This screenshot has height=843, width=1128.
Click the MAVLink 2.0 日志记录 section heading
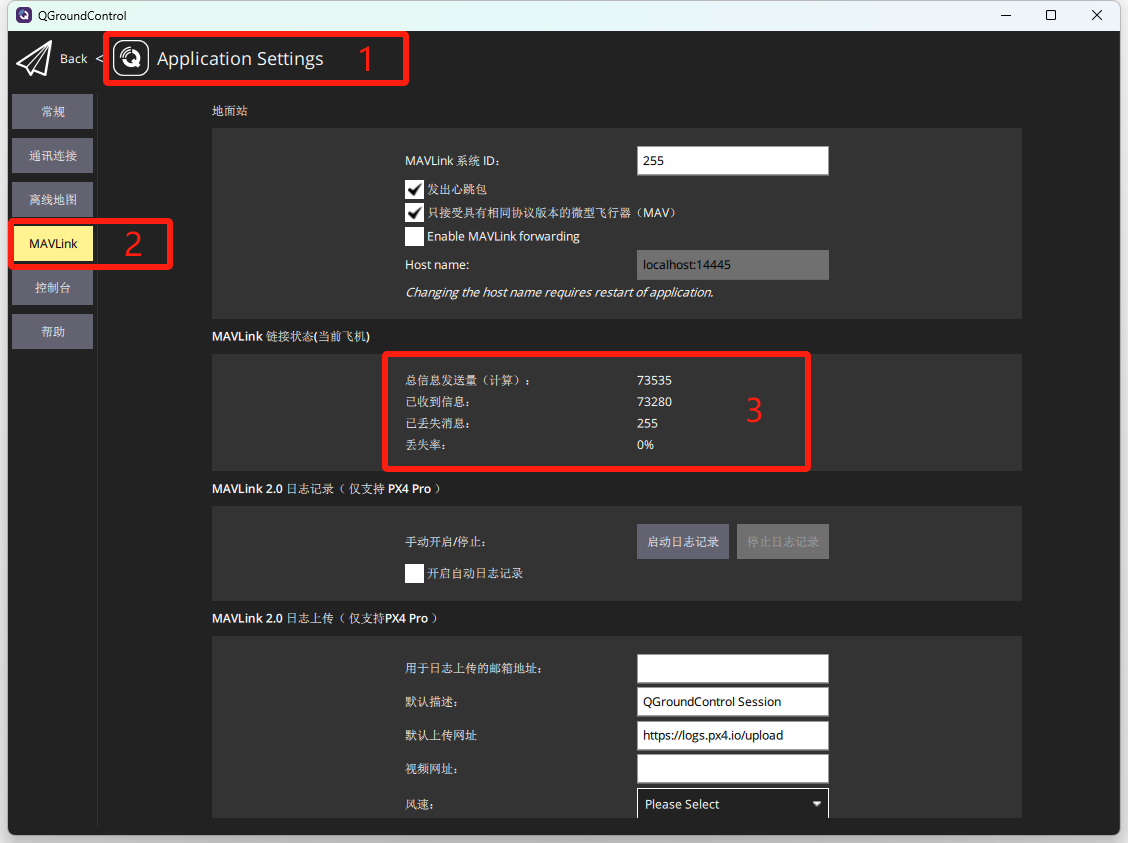pyautogui.click(x=326, y=489)
